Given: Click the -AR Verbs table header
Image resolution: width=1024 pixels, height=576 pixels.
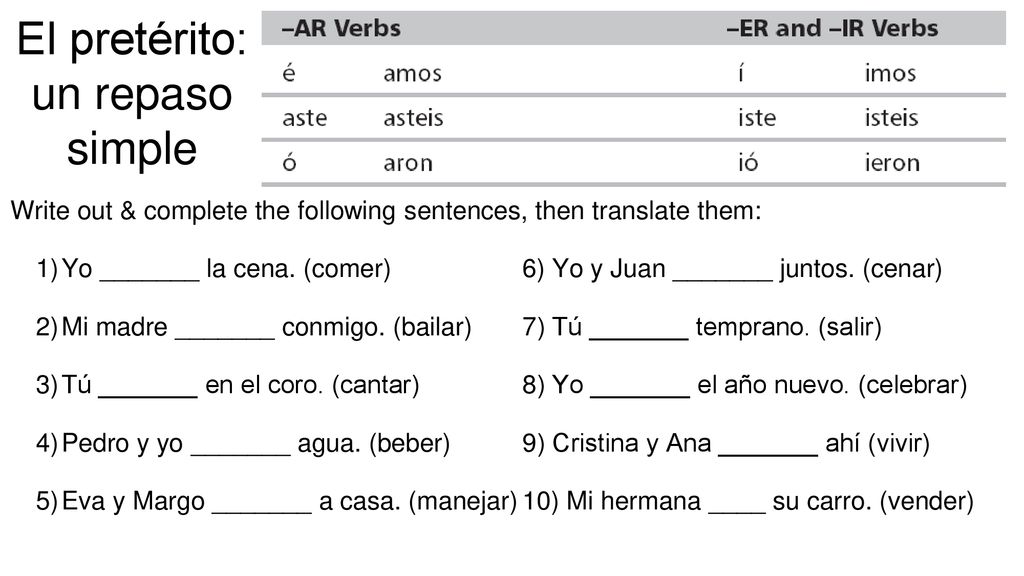Looking at the screenshot, I should pos(341,28).
